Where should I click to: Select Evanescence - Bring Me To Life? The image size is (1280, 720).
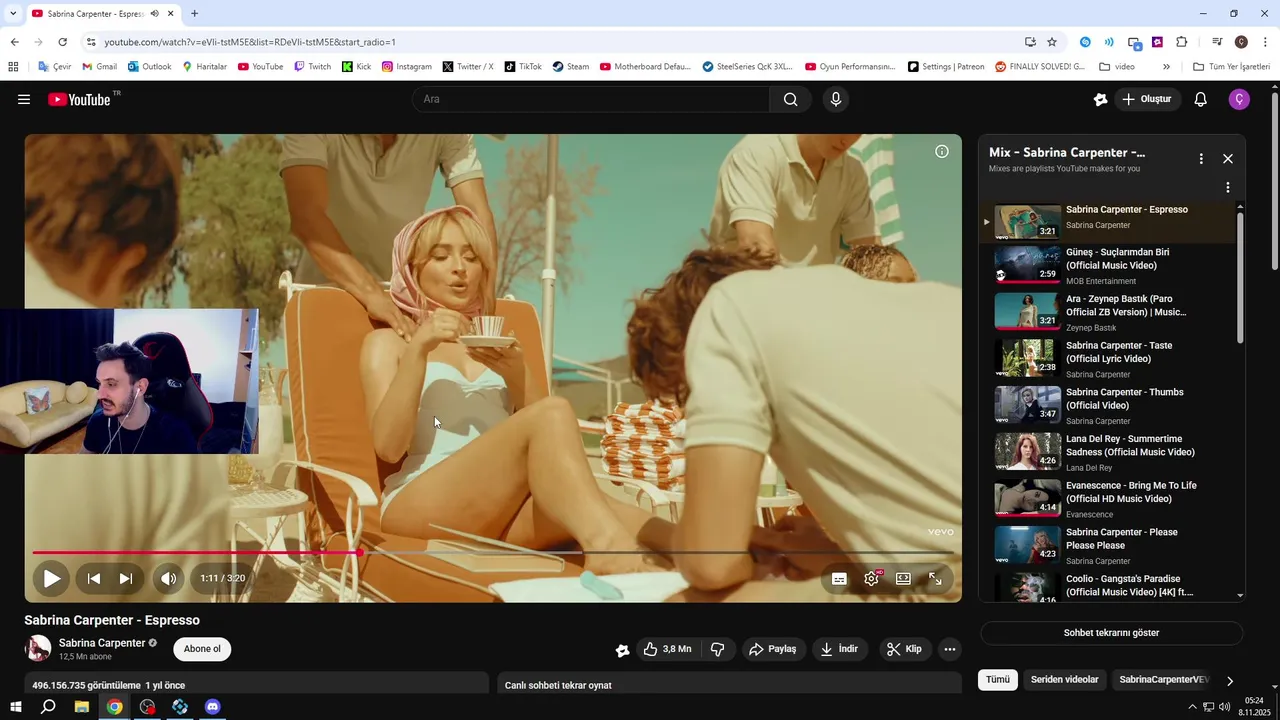(1110, 499)
